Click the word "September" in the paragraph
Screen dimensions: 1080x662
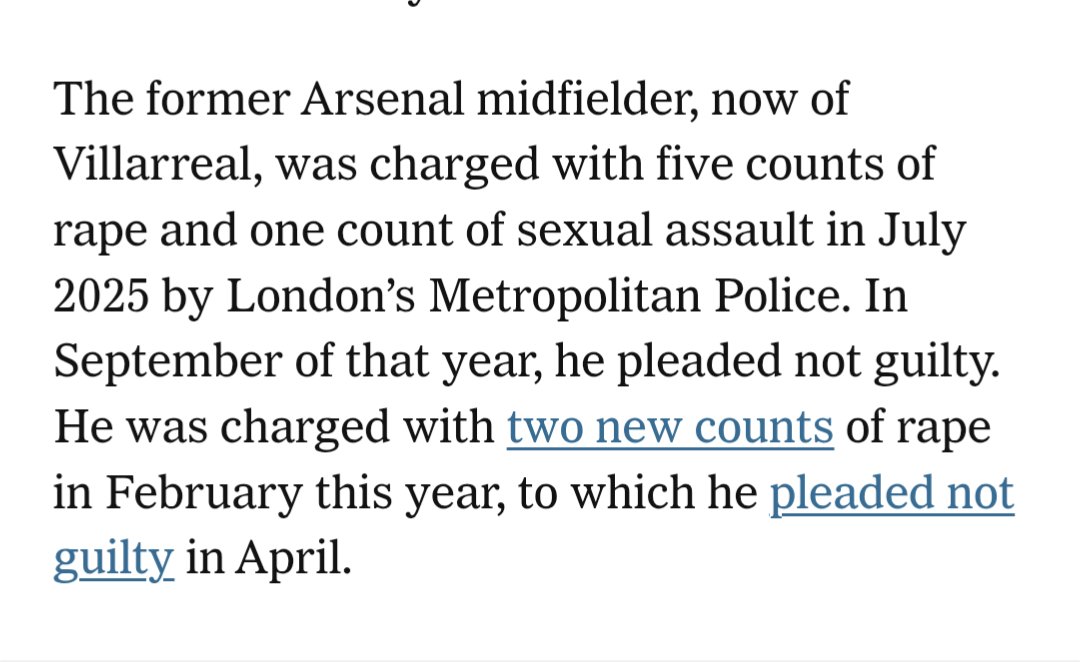point(168,362)
